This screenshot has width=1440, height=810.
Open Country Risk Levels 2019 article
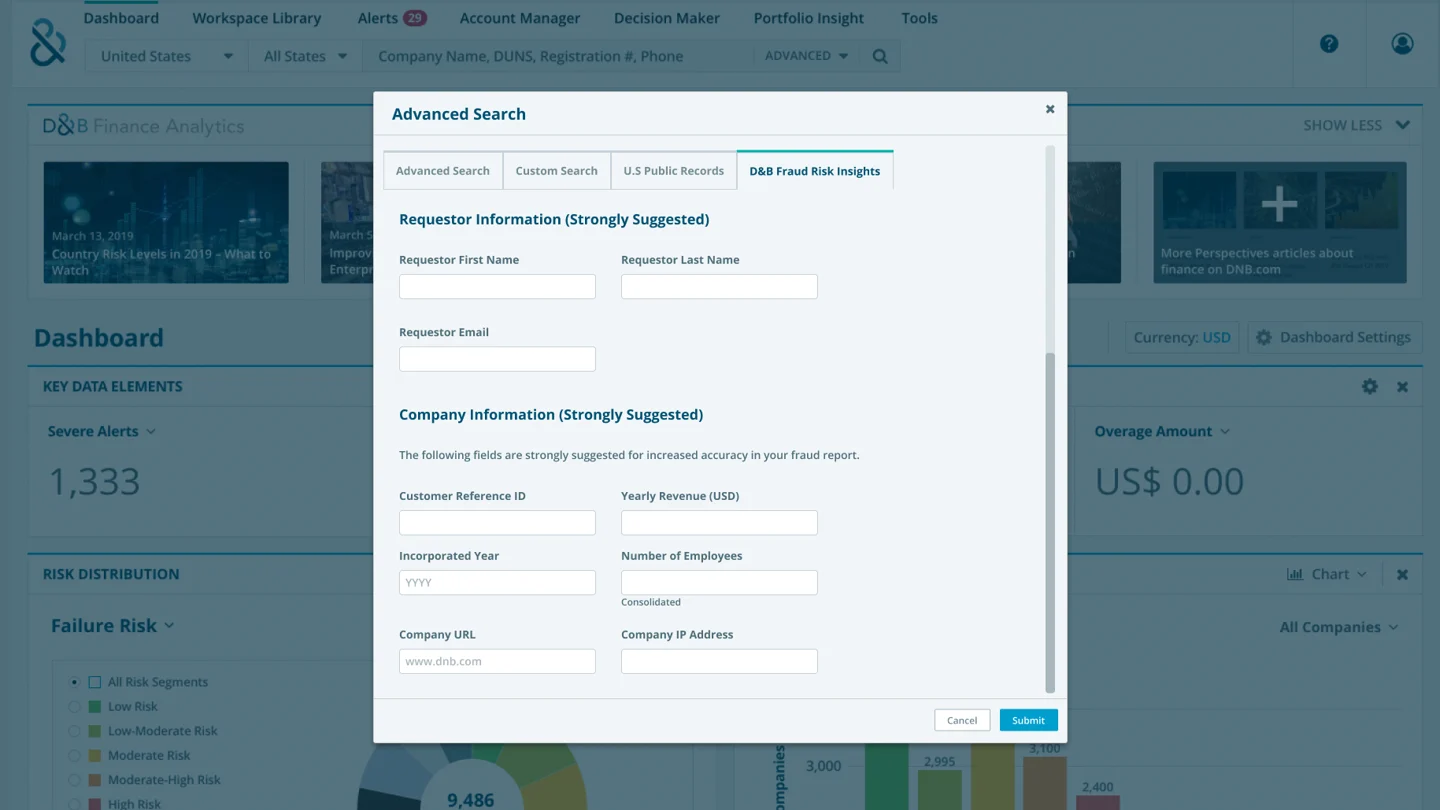coord(166,222)
